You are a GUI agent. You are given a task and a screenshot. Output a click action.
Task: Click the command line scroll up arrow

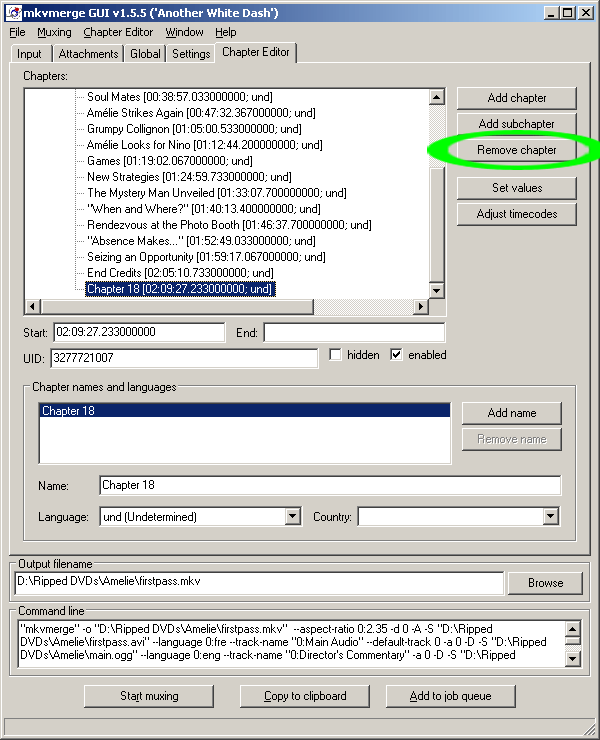pos(573,629)
